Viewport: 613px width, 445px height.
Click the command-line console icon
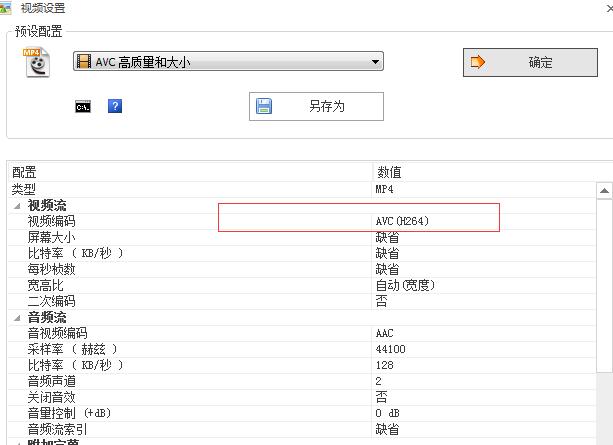[x=83, y=106]
